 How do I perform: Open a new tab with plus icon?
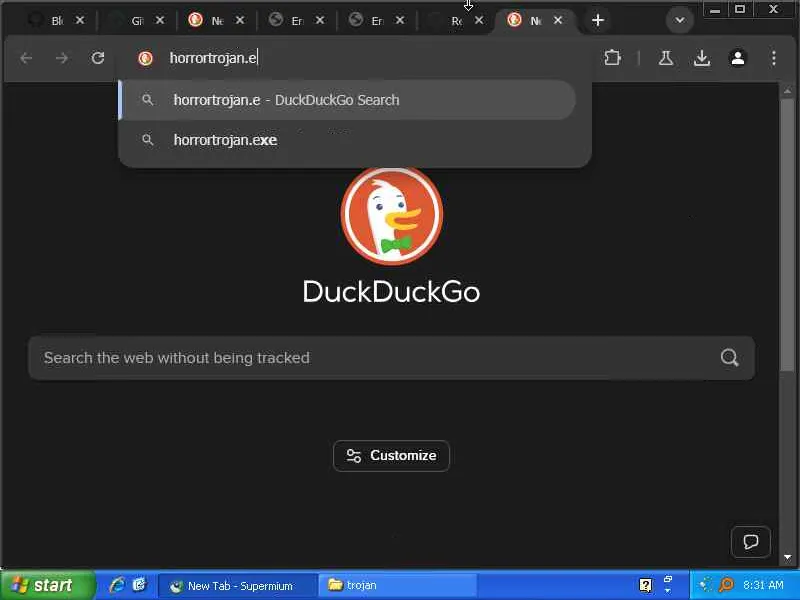[597, 20]
